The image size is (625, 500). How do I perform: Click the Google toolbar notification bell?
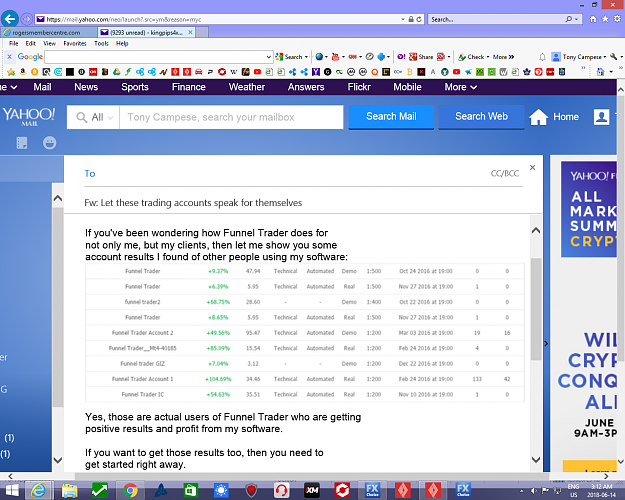pyautogui.click(x=542, y=57)
